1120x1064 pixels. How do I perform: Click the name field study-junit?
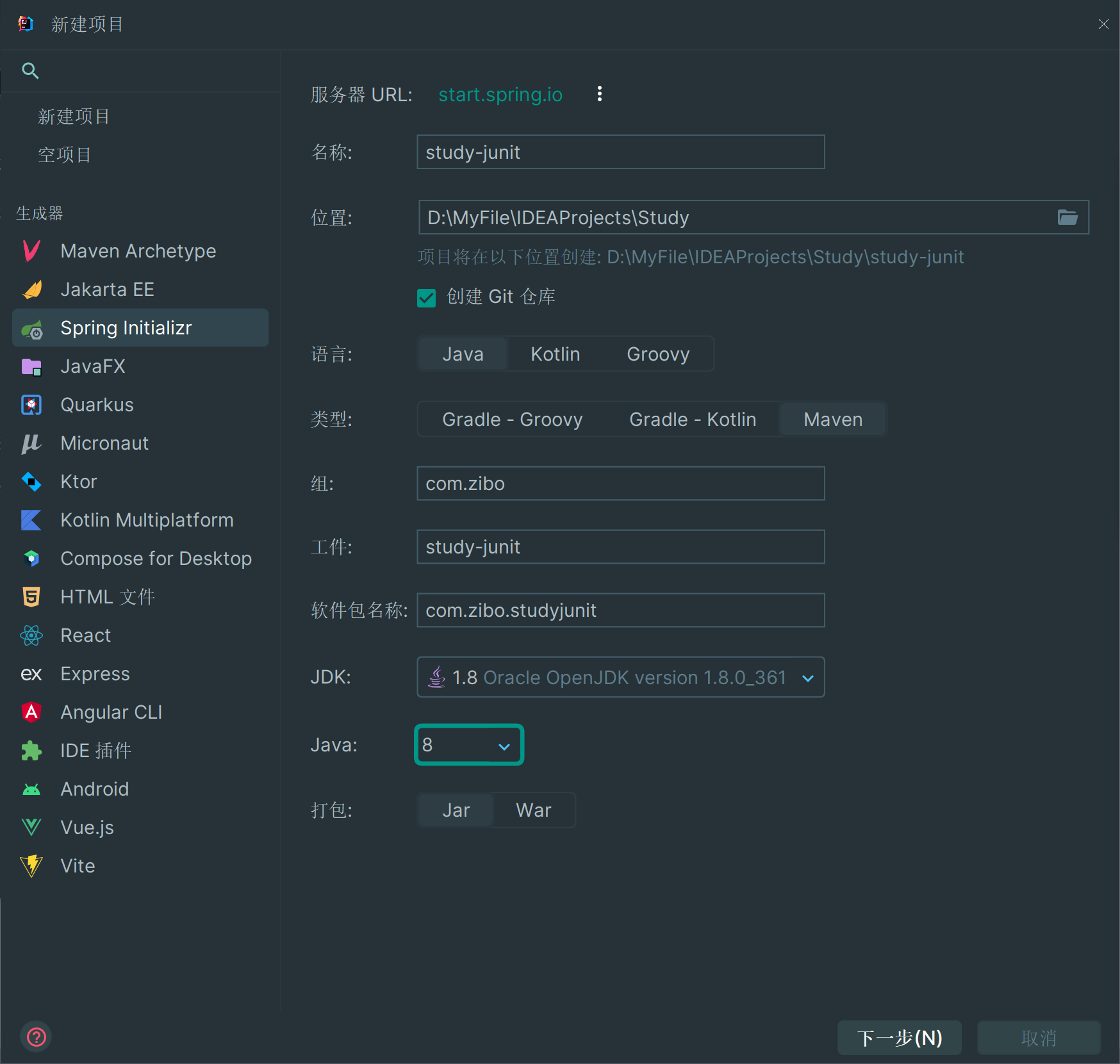(x=620, y=152)
